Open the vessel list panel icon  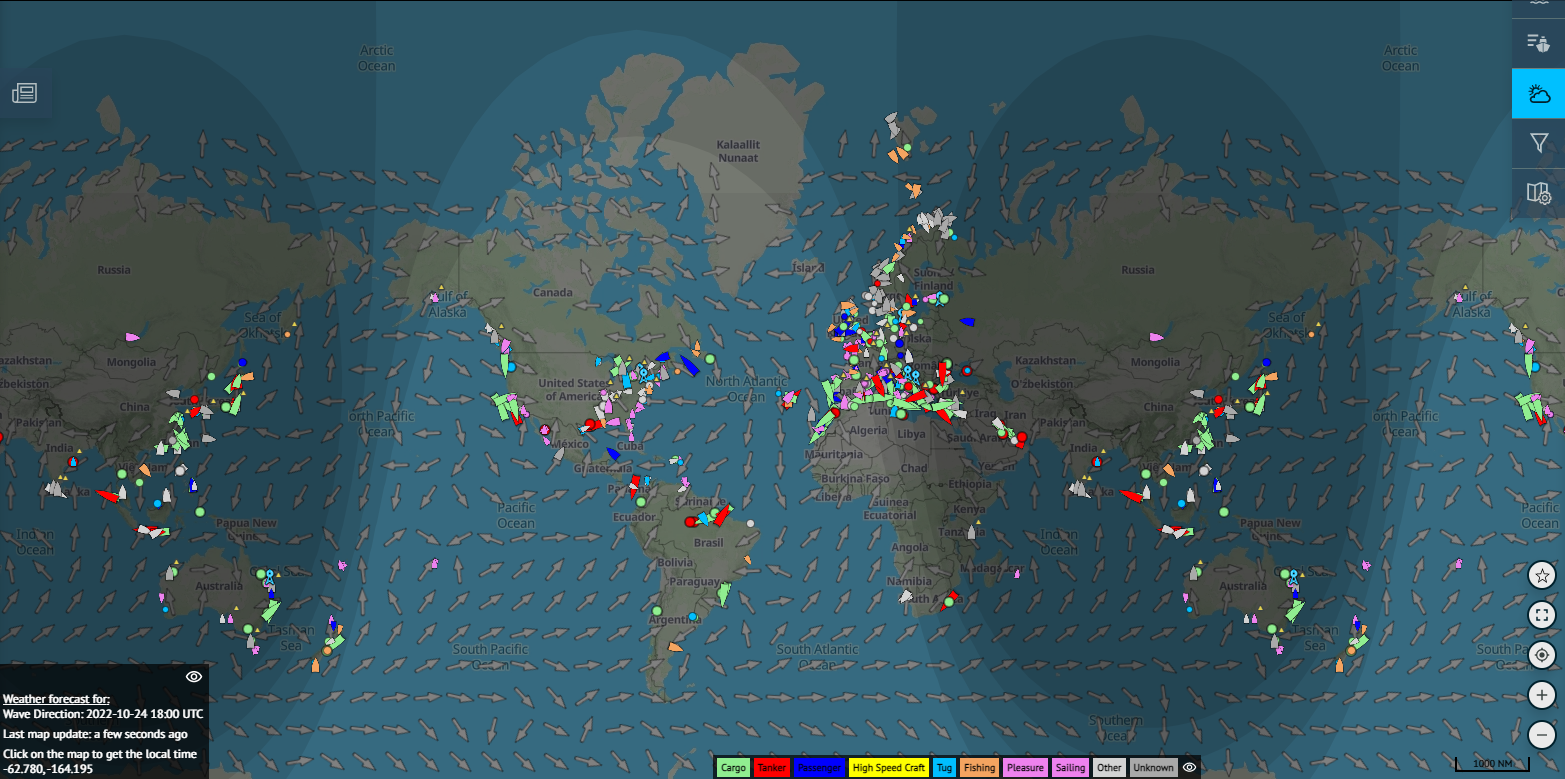click(1538, 42)
